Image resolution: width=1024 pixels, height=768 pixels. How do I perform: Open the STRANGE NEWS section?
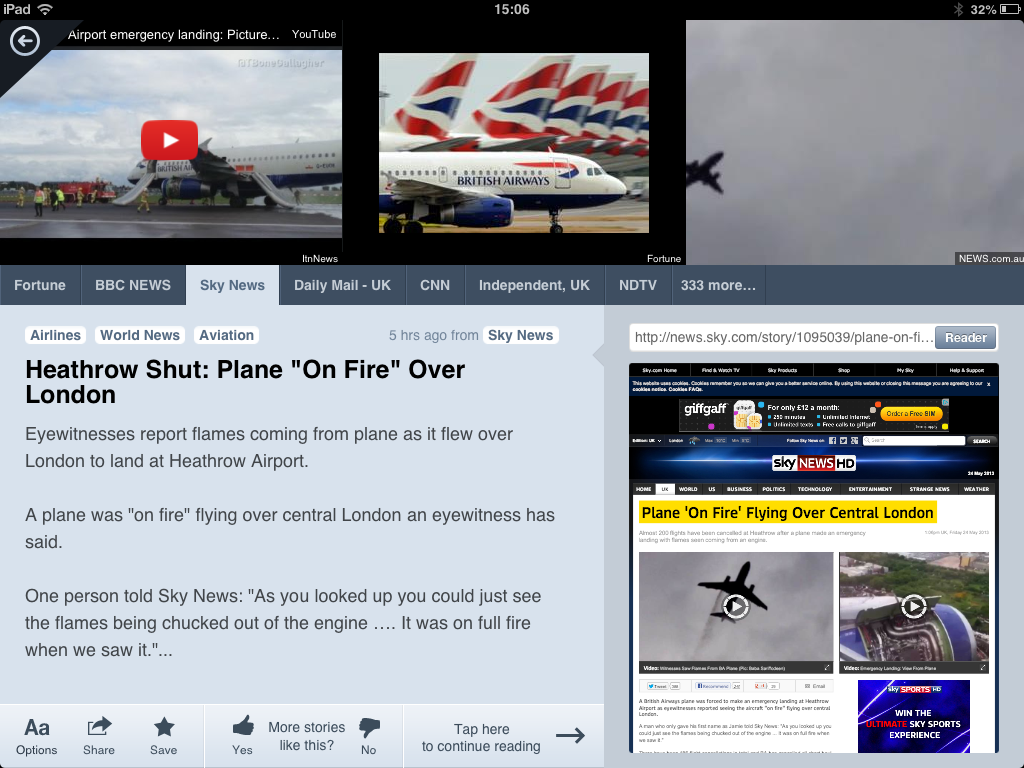(929, 489)
